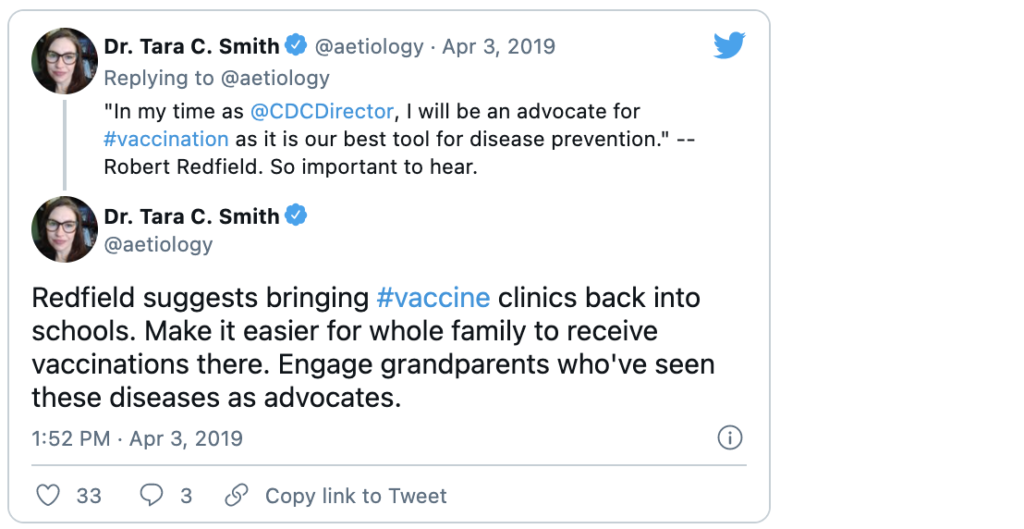Open lower profile avatar thumbnail

pos(64,229)
